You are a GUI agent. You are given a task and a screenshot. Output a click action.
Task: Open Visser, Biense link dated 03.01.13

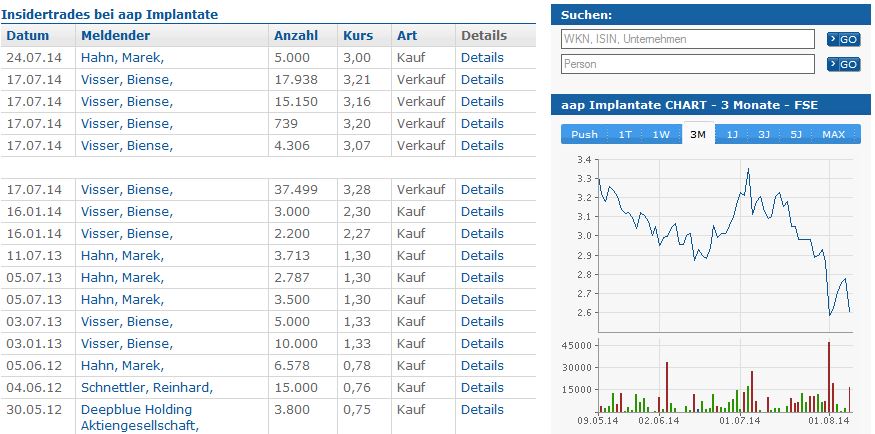(x=127, y=344)
